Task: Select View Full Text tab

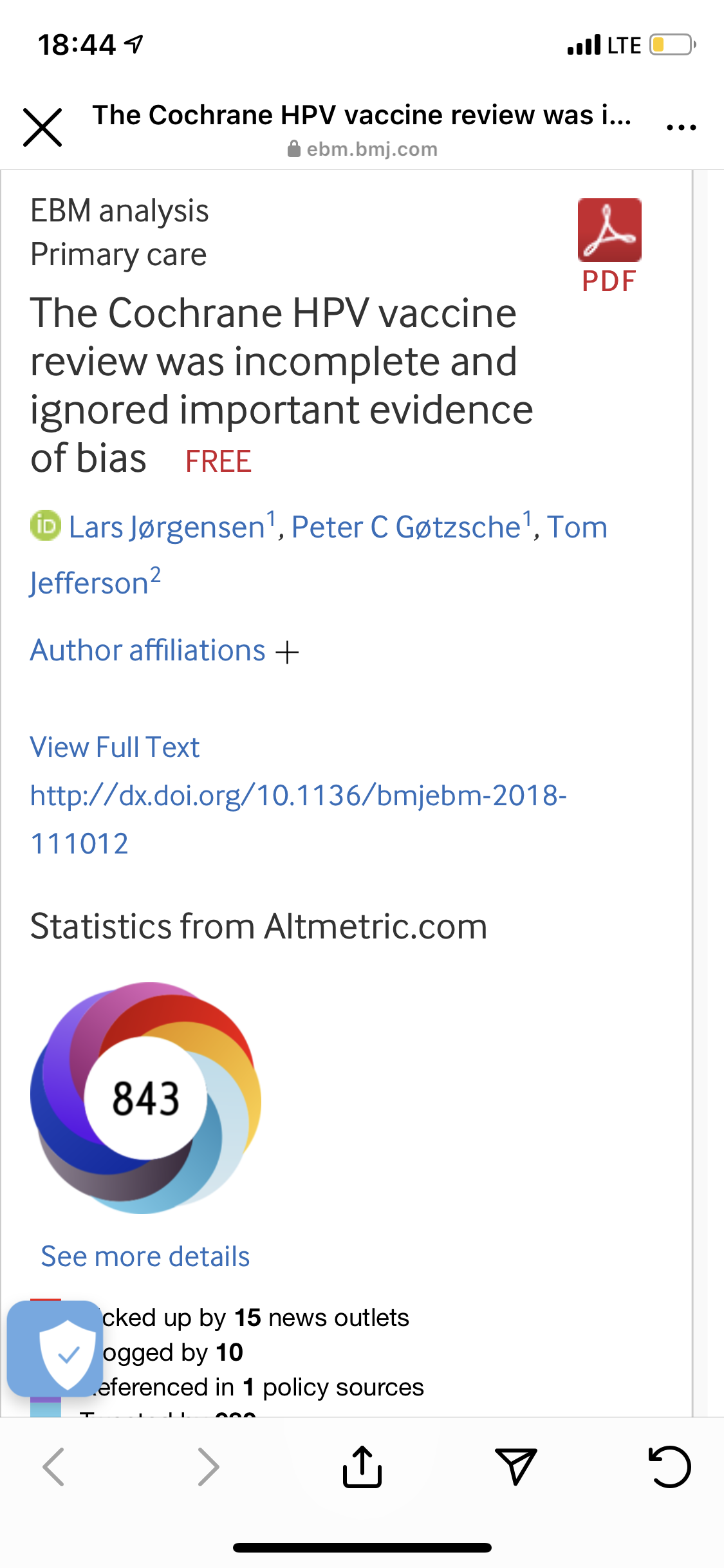Action: pos(115,747)
